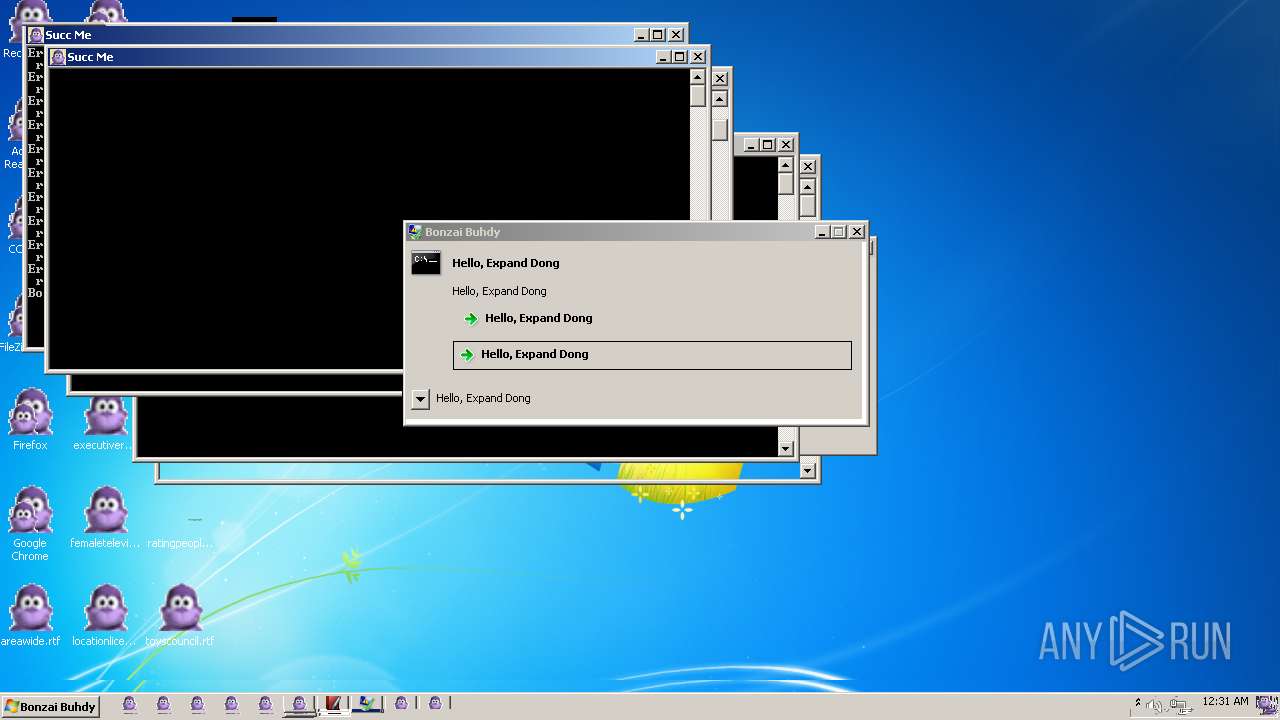This screenshot has width=1280, height=720.
Task: Select the ratingpeopl... desktop file
Action: pos(180,530)
